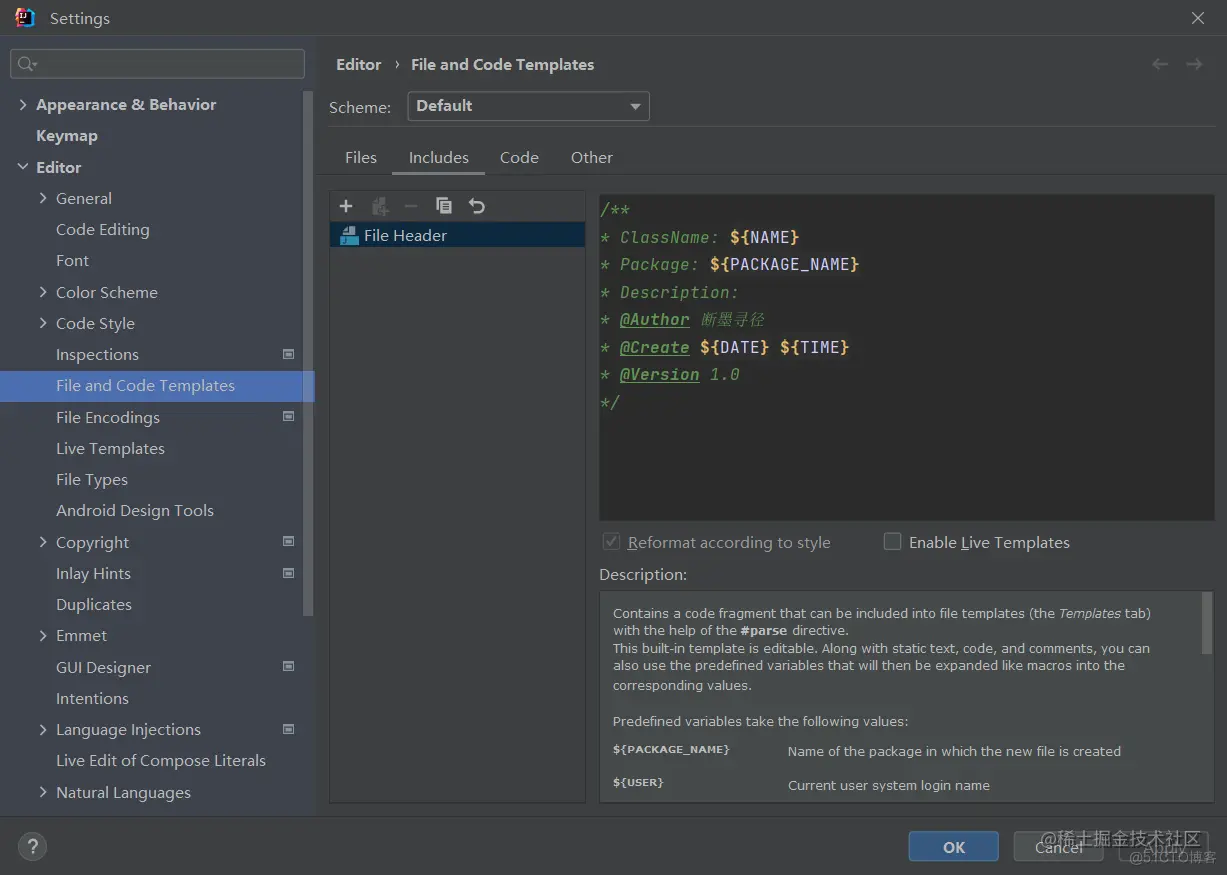Click the File Header template file icon
This screenshot has width=1227, height=875.
click(x=348, y=236)
